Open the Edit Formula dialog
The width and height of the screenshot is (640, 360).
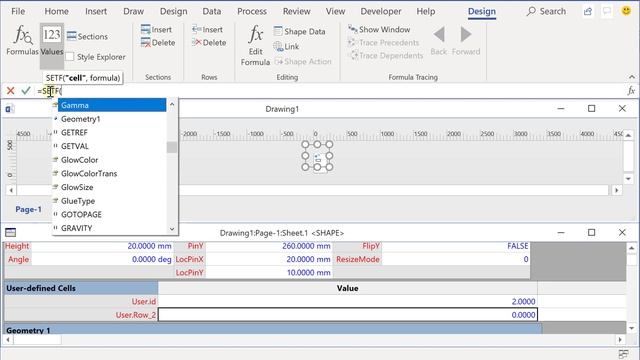256,45
